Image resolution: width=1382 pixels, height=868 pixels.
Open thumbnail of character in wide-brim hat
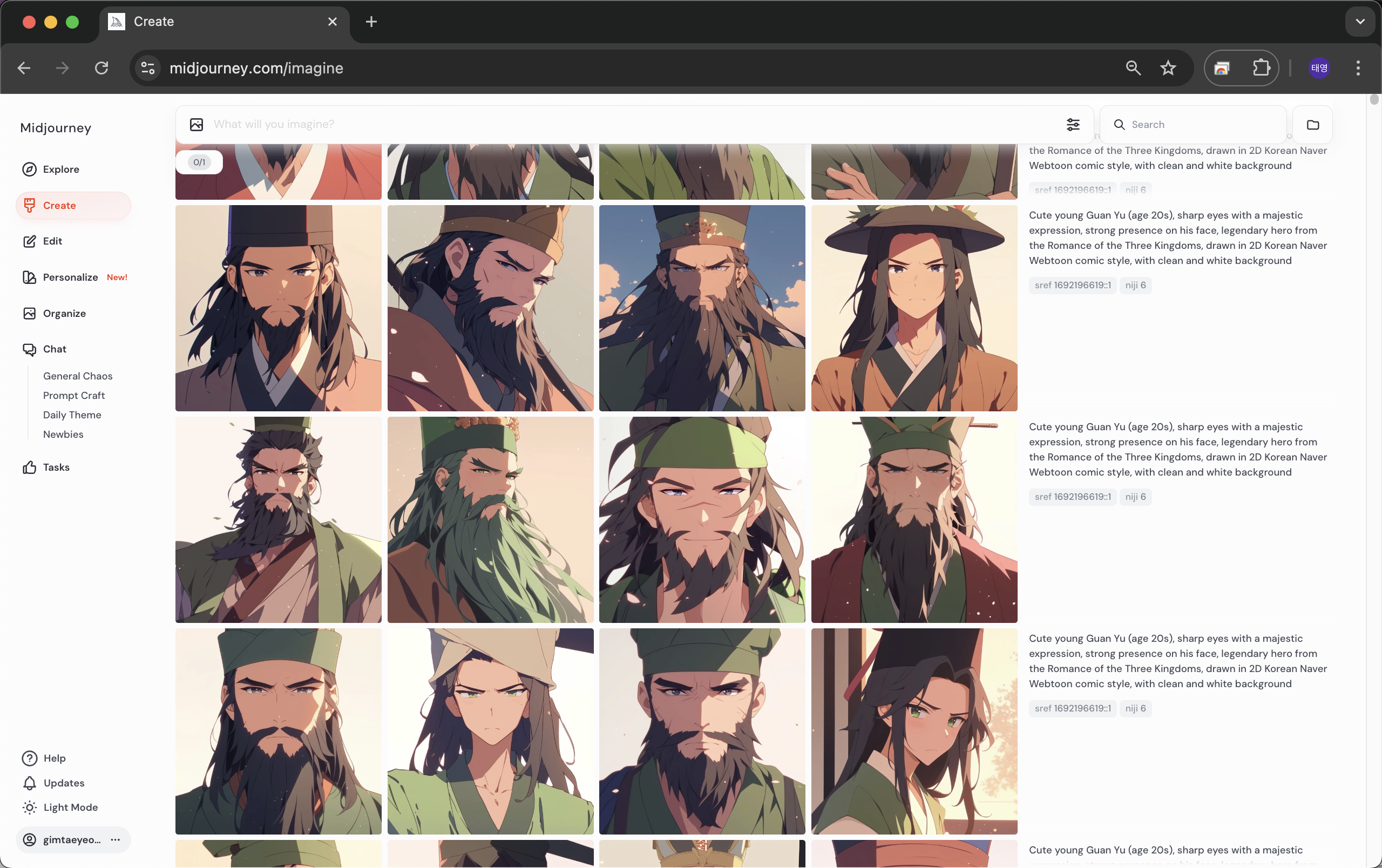914,308
